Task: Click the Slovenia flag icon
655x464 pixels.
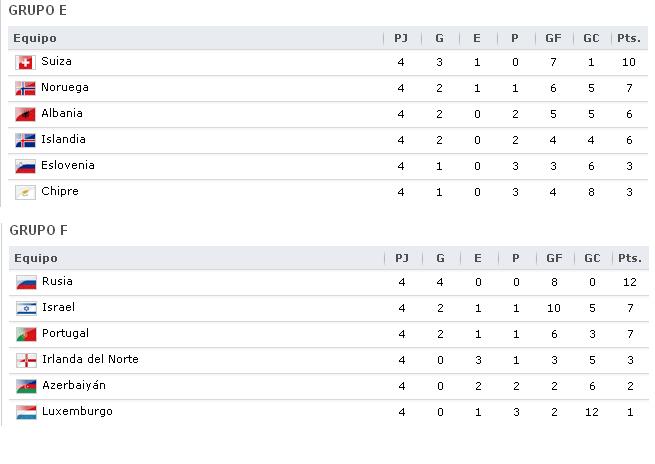Action: [x=25, y=166]
